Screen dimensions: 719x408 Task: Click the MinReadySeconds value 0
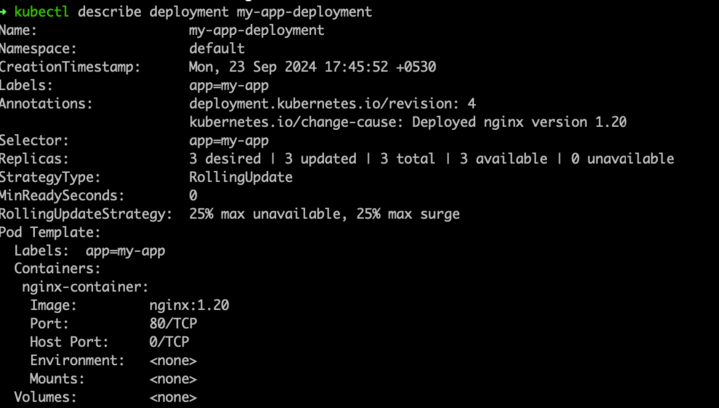[x=193, y=196]
